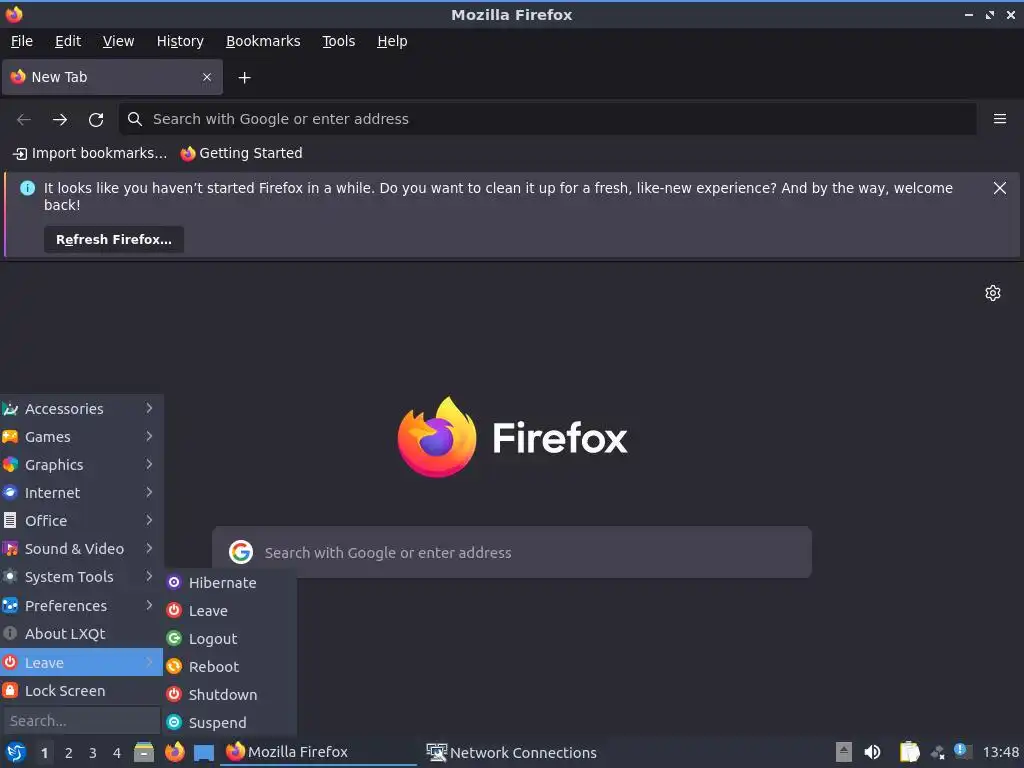Select the New Tab tab
This screenshot has height=768, width=1024.
pyautogui.click(x=112, y=77)
